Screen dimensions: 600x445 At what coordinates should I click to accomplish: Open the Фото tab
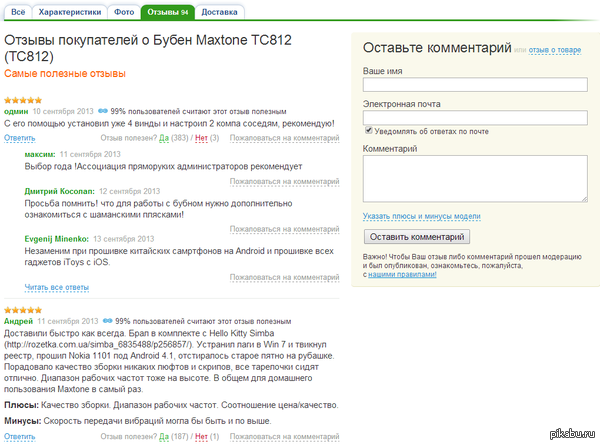[123, 12]
